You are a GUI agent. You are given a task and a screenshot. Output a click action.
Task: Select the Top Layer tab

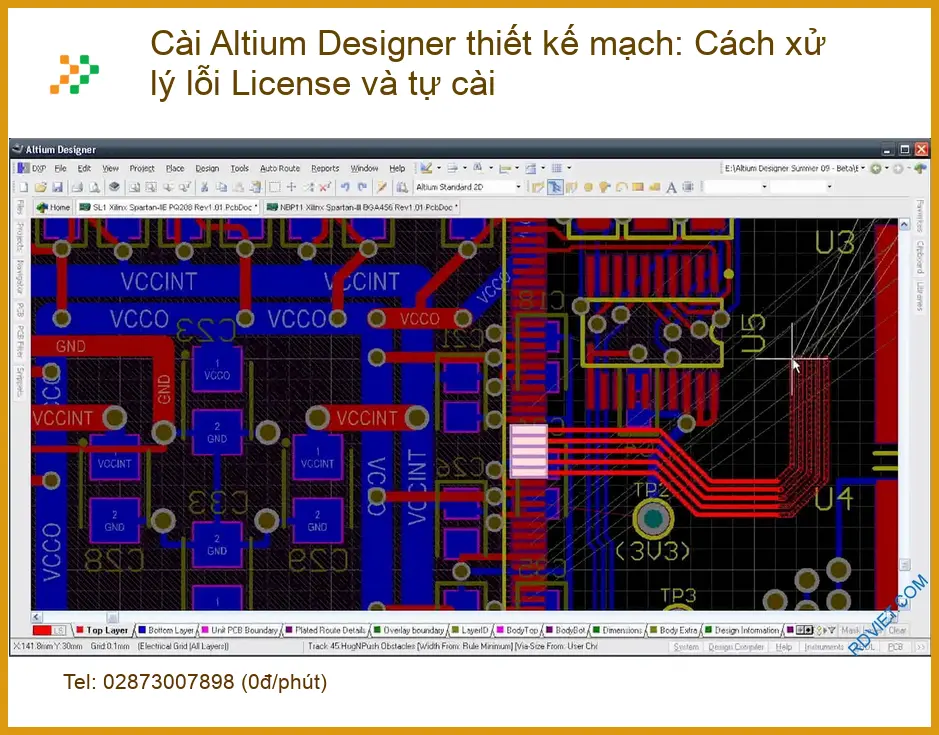click(102, 631)
